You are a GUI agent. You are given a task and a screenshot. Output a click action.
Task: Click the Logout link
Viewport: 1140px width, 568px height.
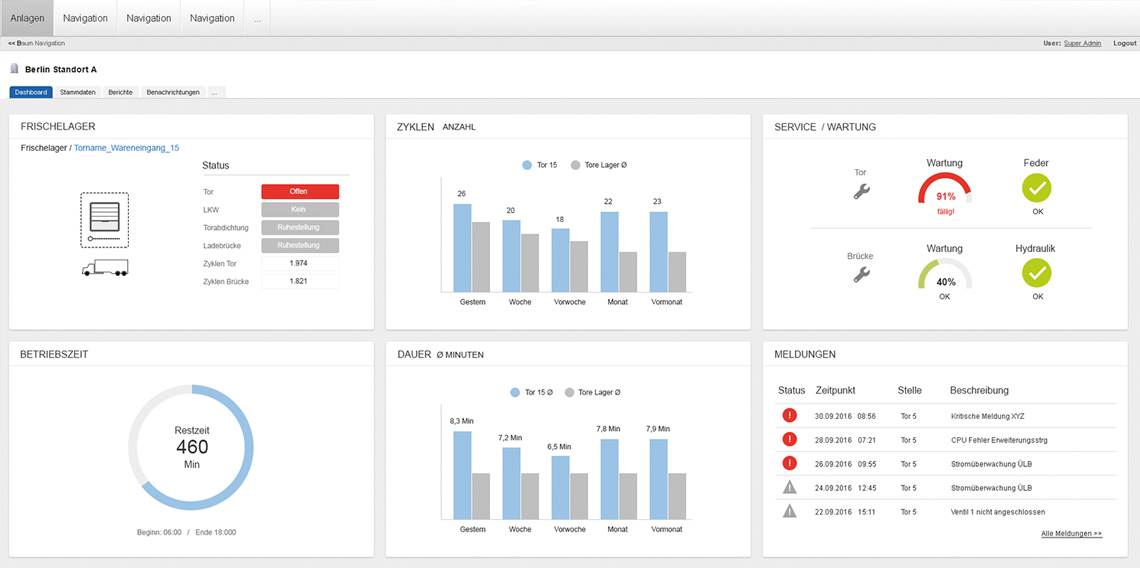pos(1124,43)
